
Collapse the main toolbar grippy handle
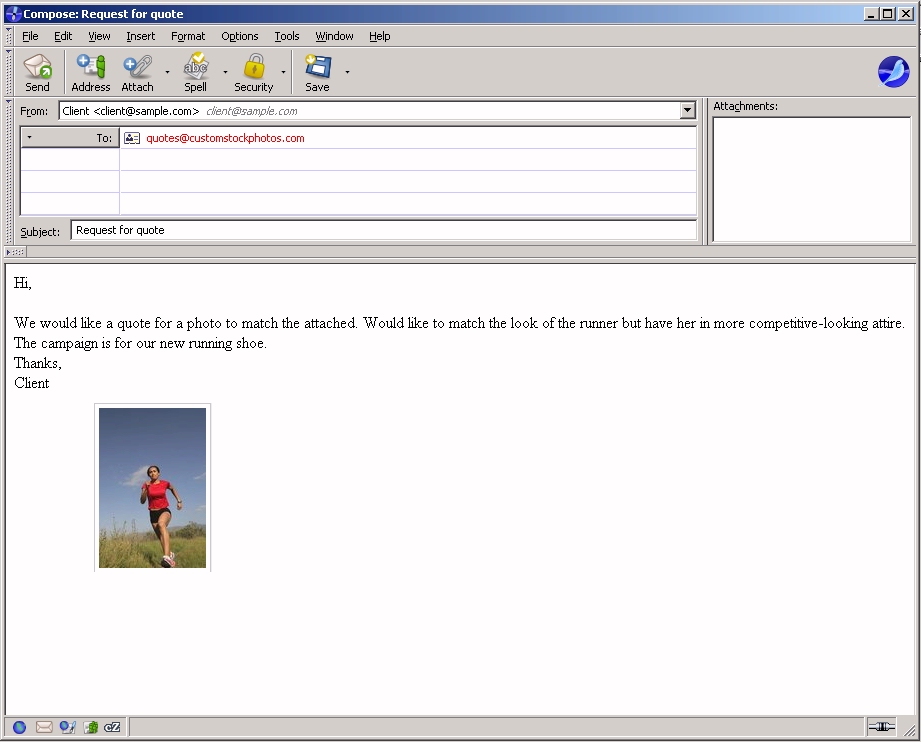[x=8, y=72]
